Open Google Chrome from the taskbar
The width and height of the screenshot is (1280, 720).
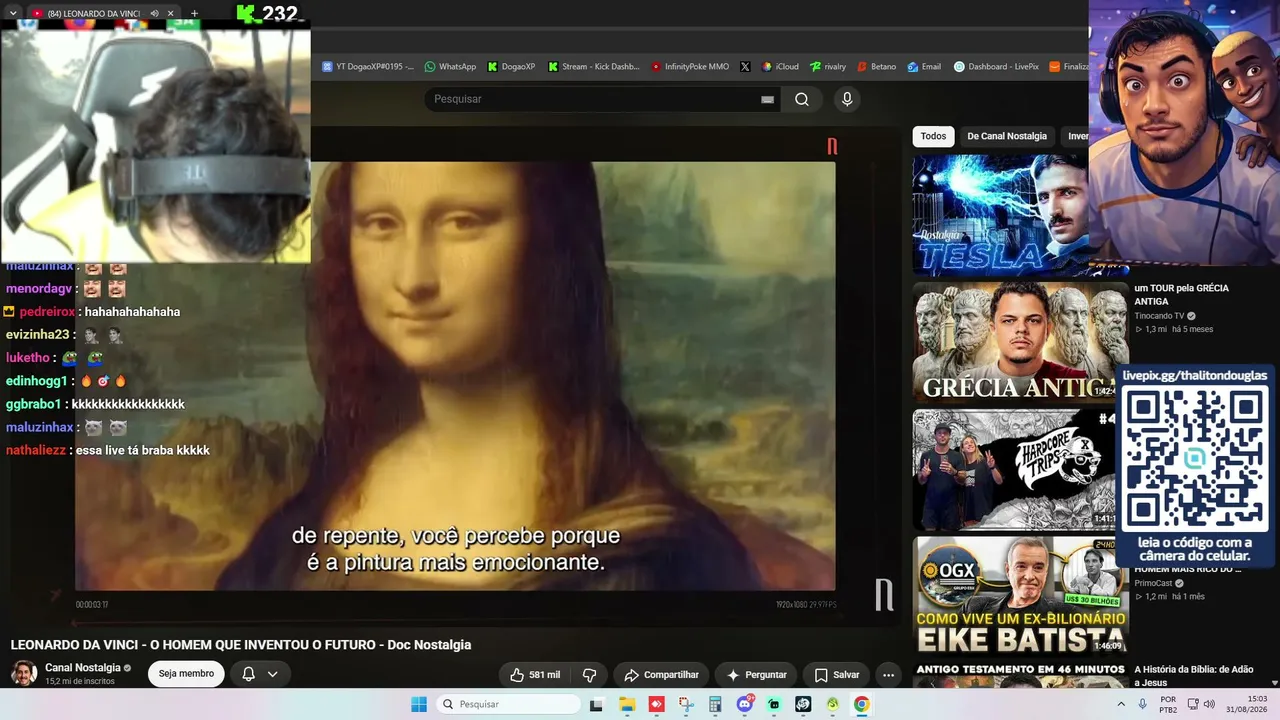pos(862,704)
